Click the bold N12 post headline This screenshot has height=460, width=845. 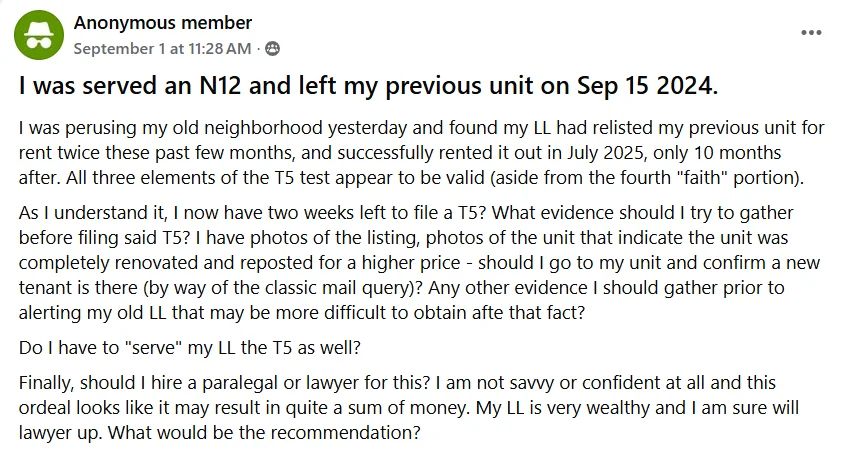[369, 86]
